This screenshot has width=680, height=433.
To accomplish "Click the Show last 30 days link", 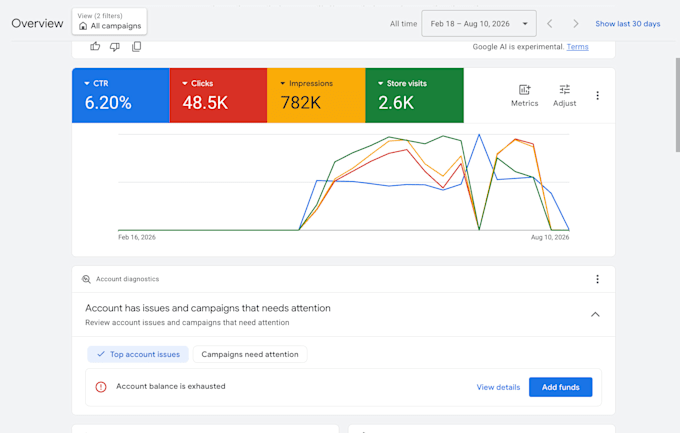I will click(x=628, y=24).
